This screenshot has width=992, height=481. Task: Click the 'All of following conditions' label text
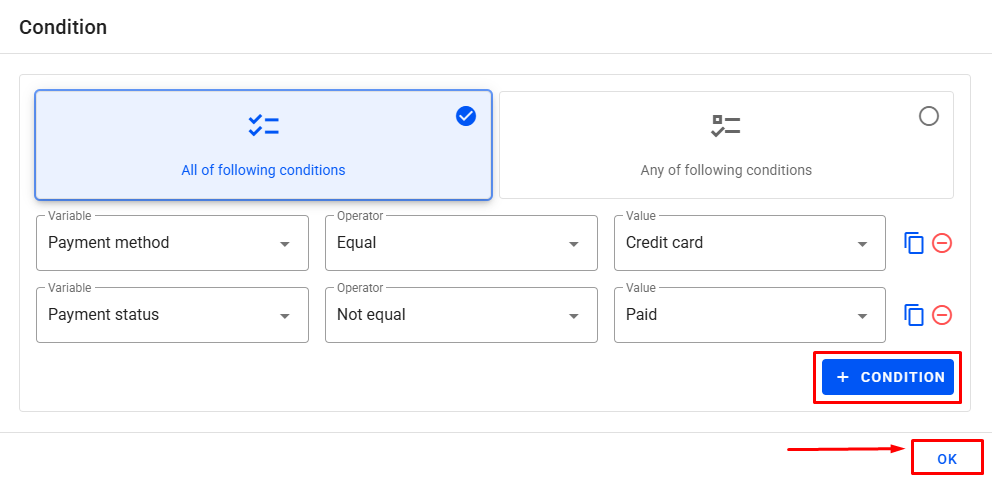point(263,170)
